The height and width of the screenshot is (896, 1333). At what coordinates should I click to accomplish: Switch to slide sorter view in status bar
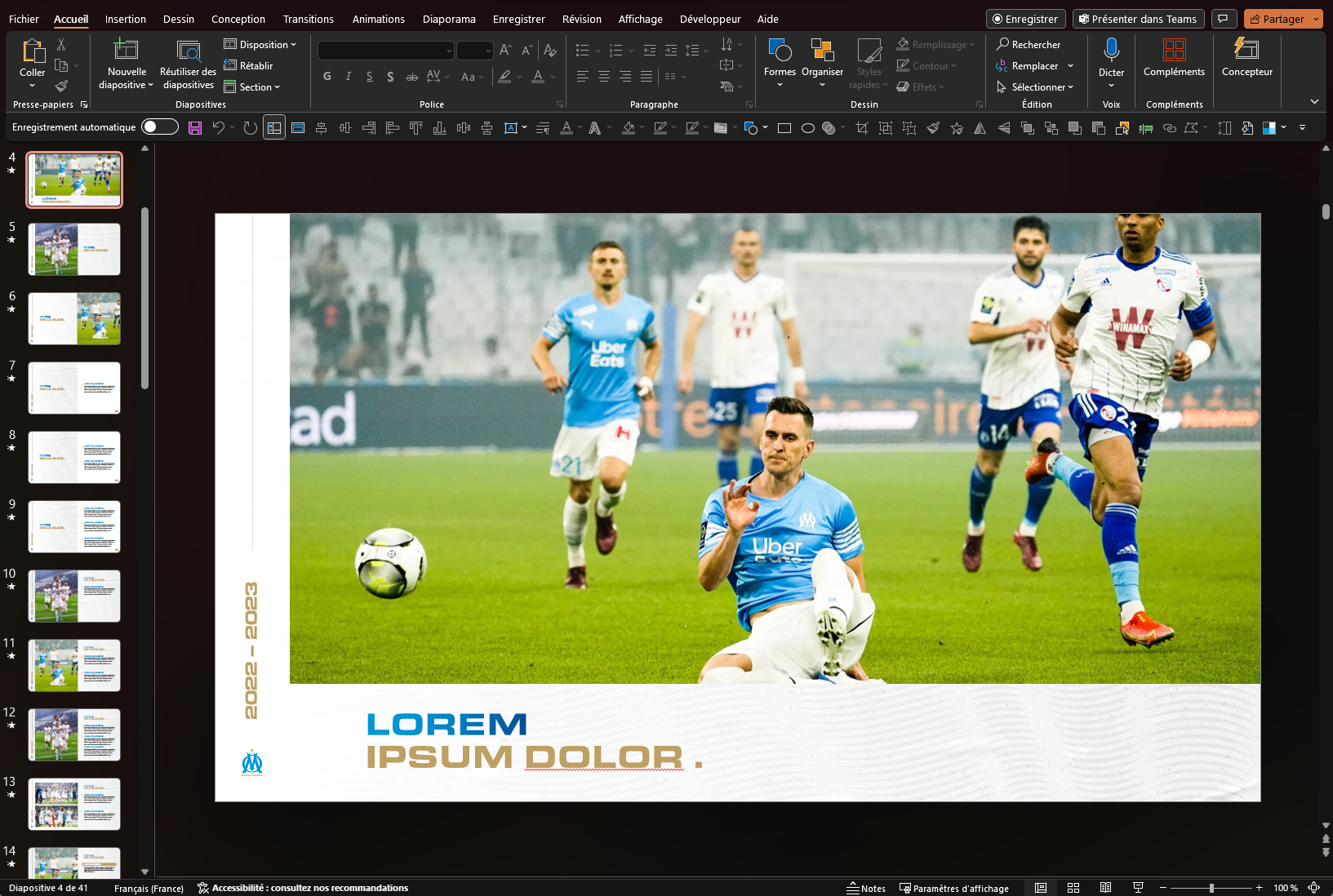1073,888
